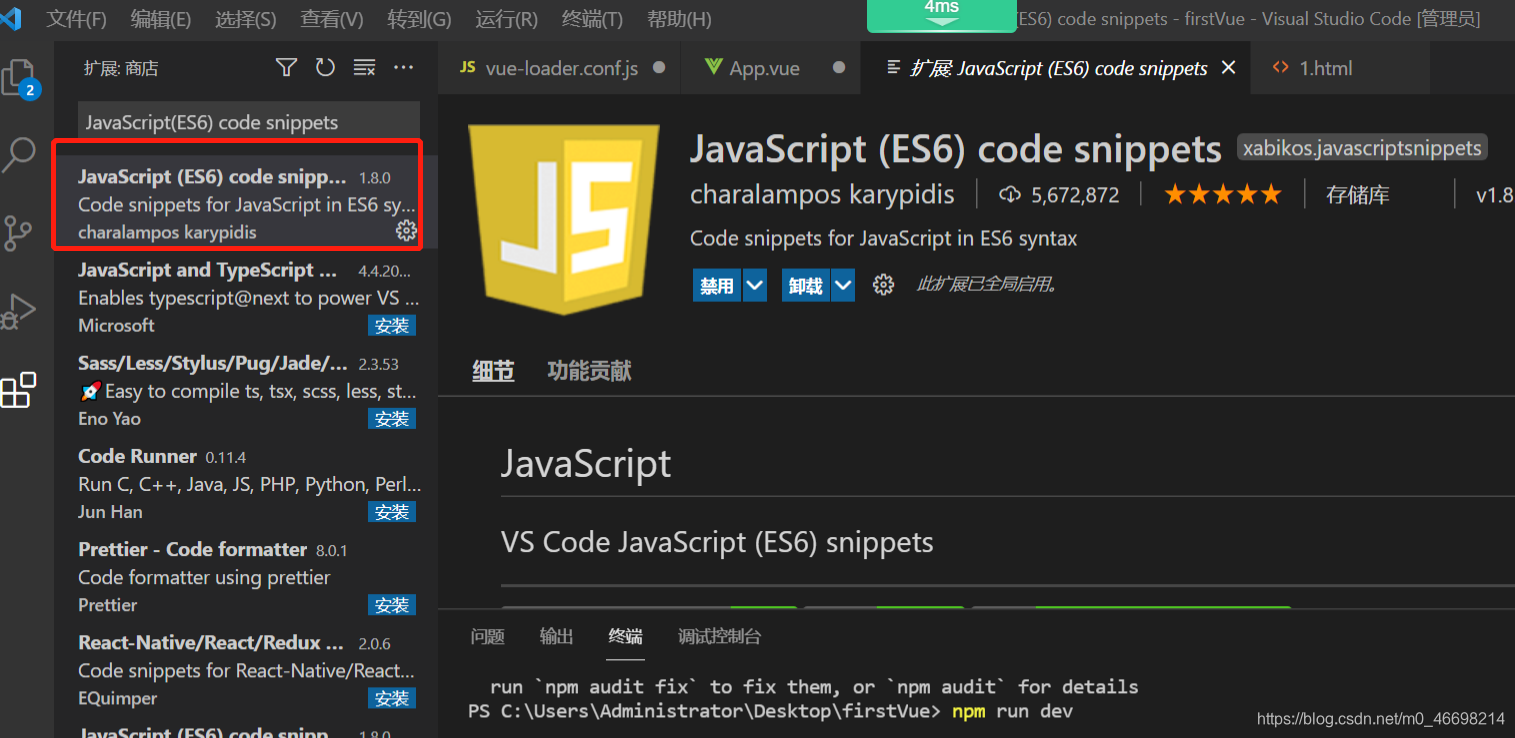Screen dimensions: 1515x738
Task: Filter extensions with the funnel icon
Action: [286, 67]
